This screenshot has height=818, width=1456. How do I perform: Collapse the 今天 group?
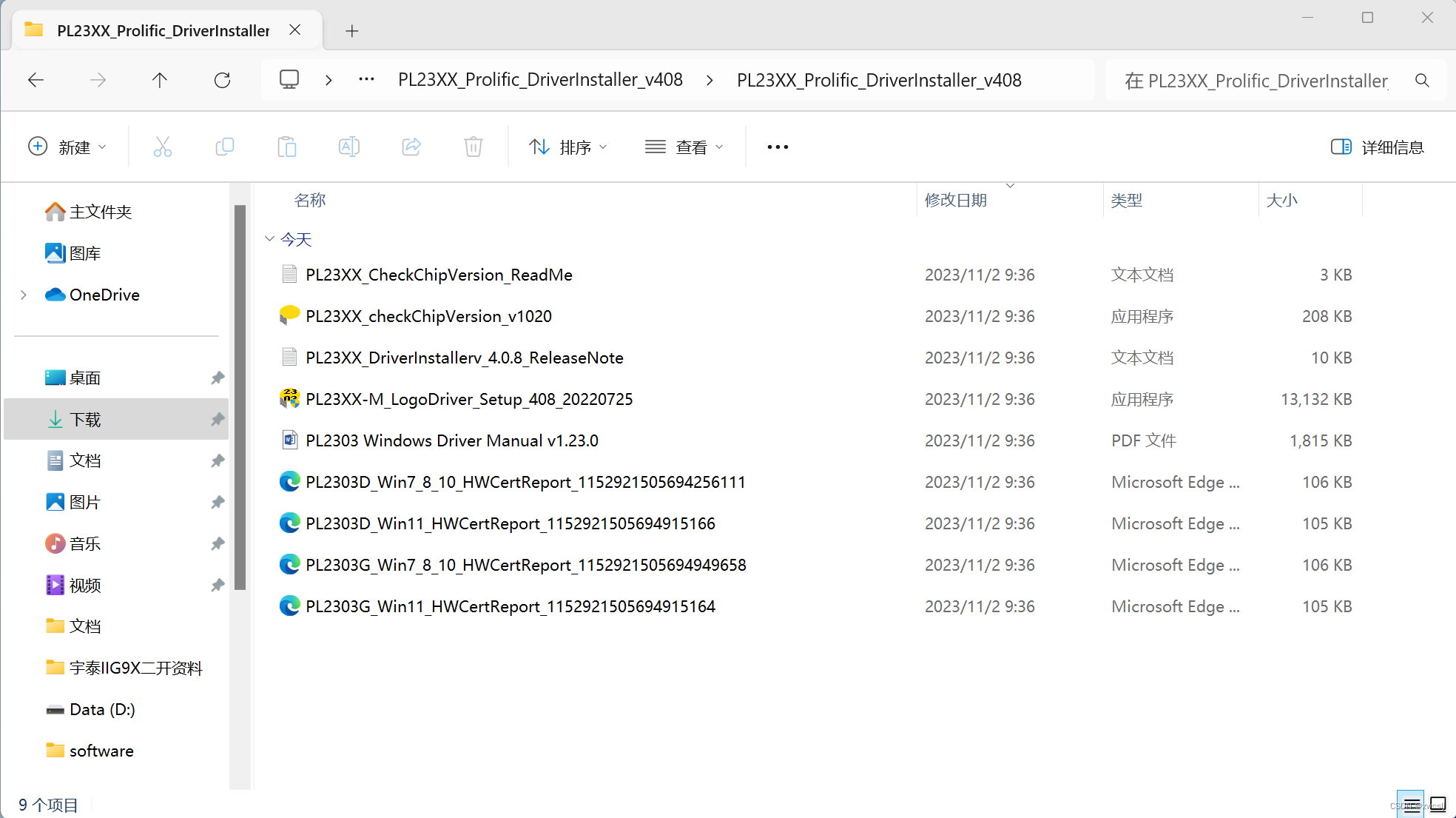270,239
